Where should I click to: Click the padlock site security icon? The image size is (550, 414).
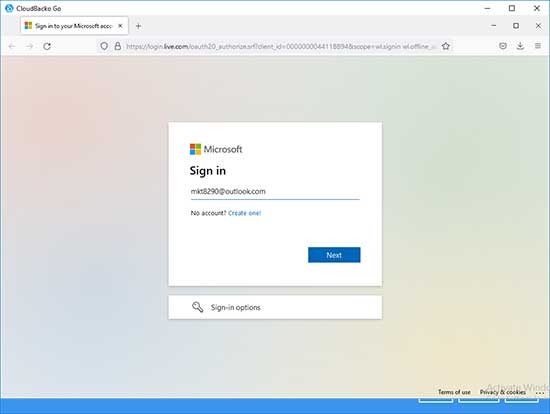point(118,46)
